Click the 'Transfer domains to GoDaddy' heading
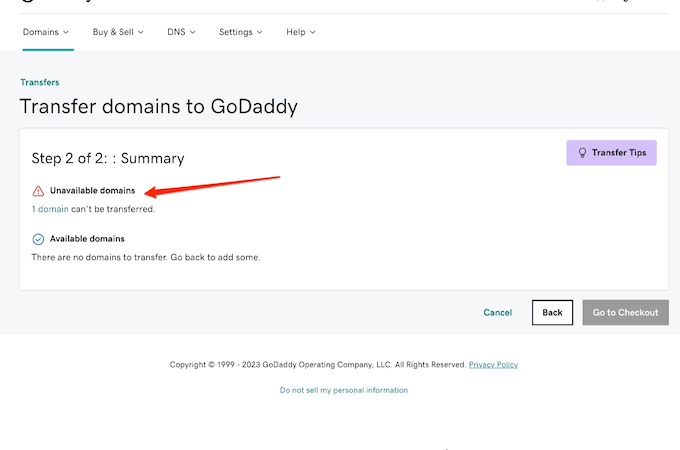680x450 pixels. tap(158, 106)
